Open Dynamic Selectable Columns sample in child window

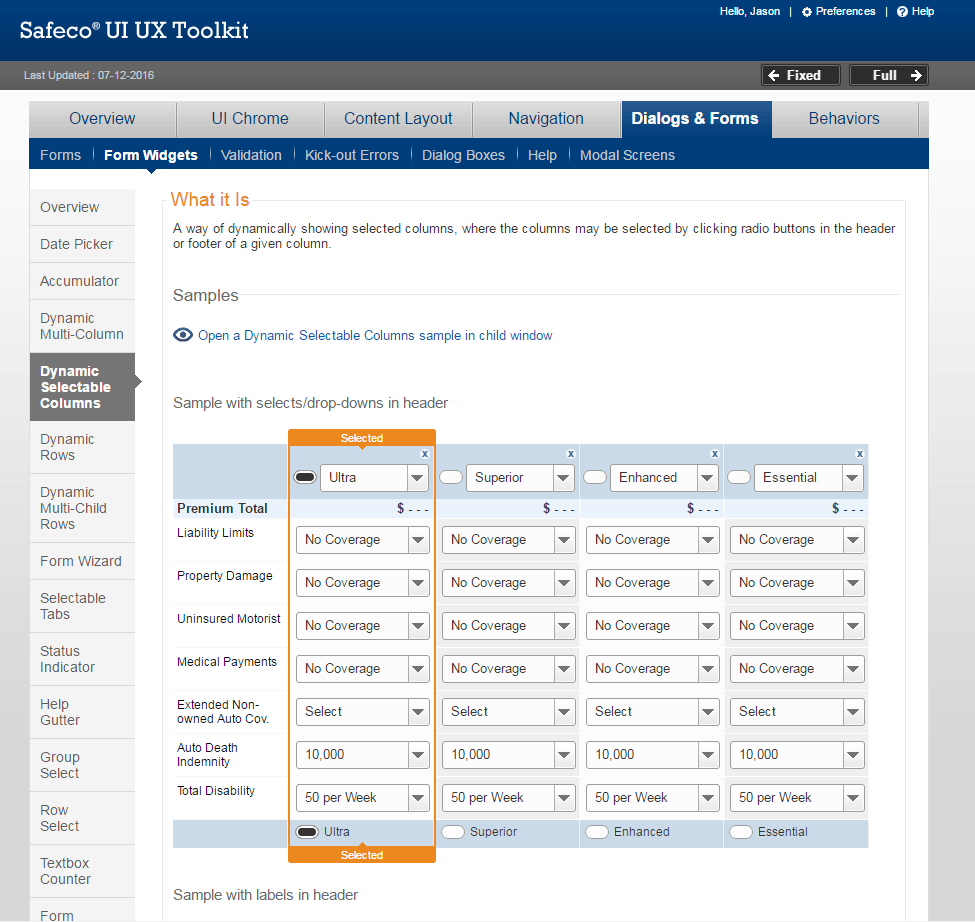coord(374,335)
